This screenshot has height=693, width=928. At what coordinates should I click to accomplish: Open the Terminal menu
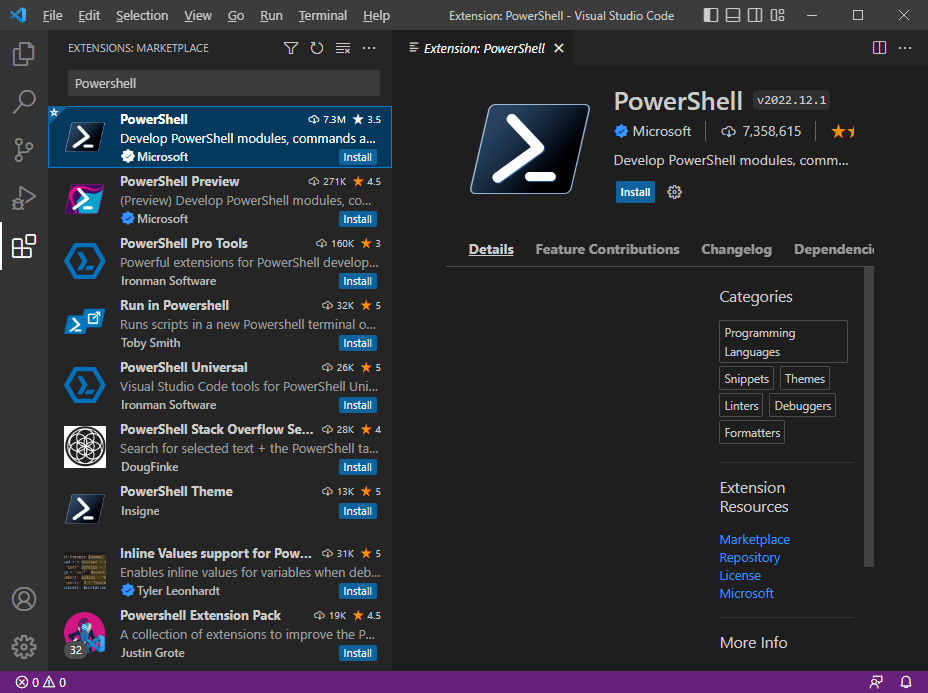[x=322, y=15]
